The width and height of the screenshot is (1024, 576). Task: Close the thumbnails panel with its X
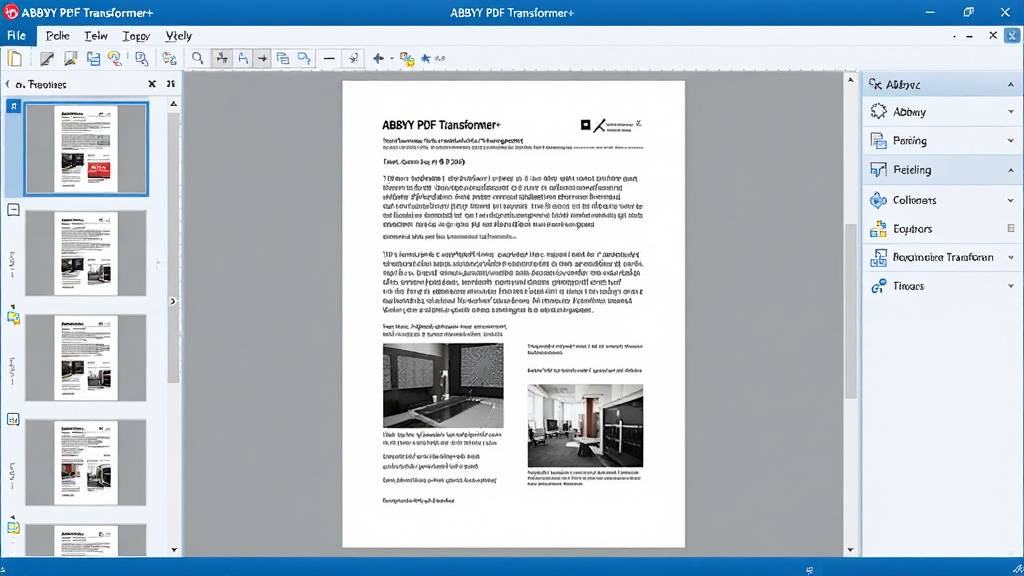pyautogui.click(x=152, y=84)
